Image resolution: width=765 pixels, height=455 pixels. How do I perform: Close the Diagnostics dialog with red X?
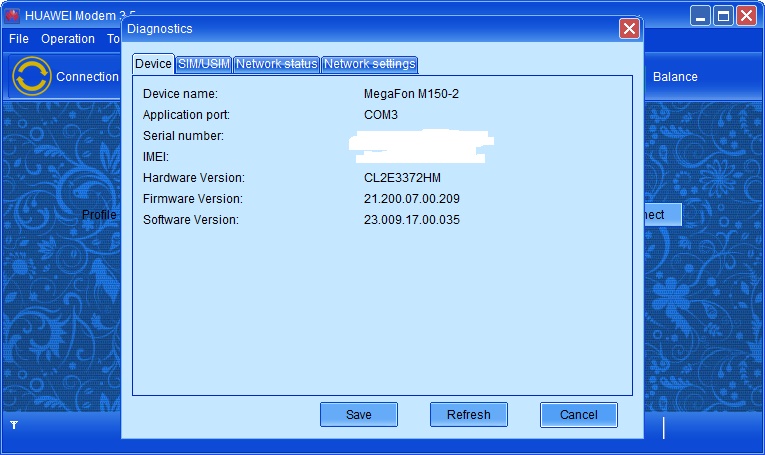pyautogui.click(x=629, y=29)
